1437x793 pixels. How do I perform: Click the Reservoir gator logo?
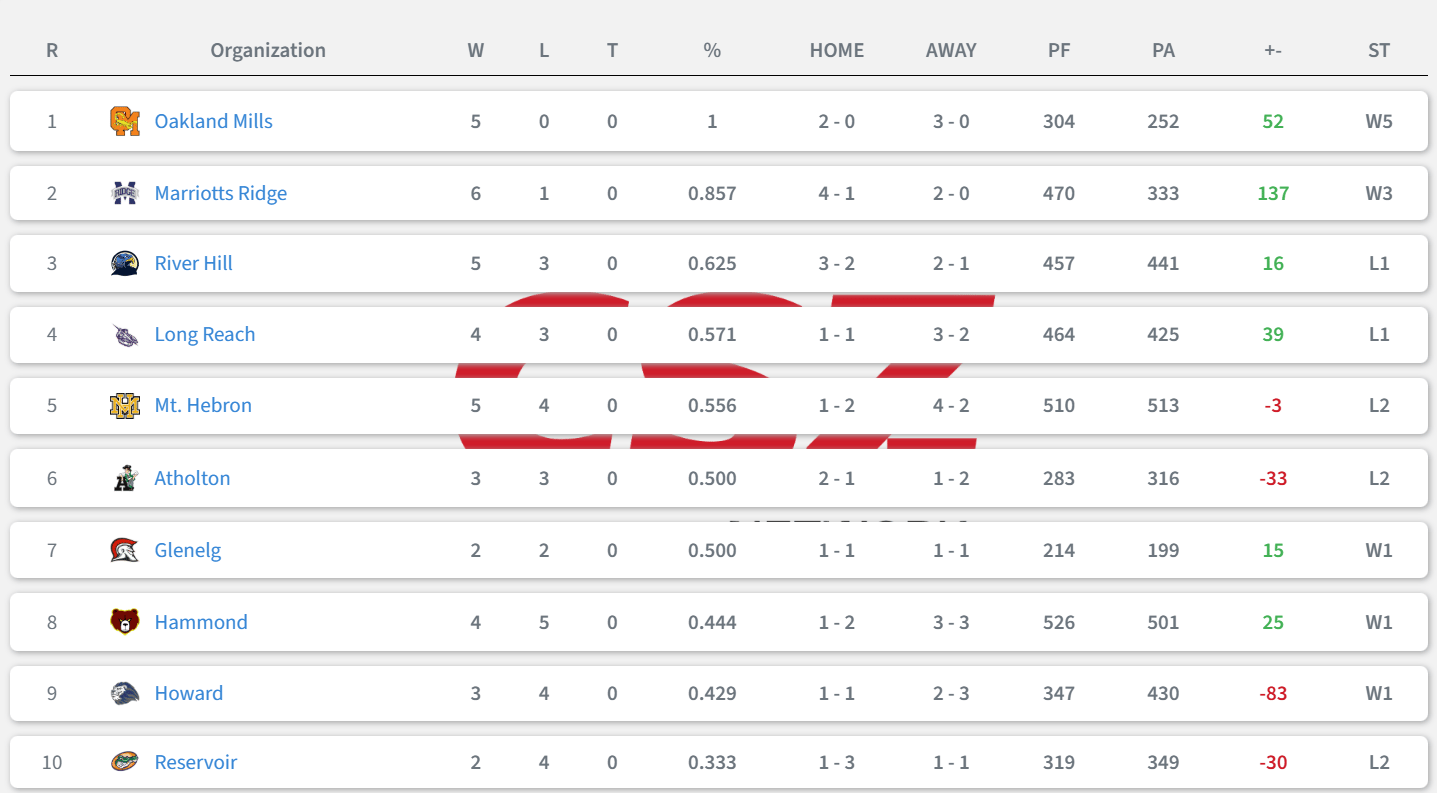[125, 762]
